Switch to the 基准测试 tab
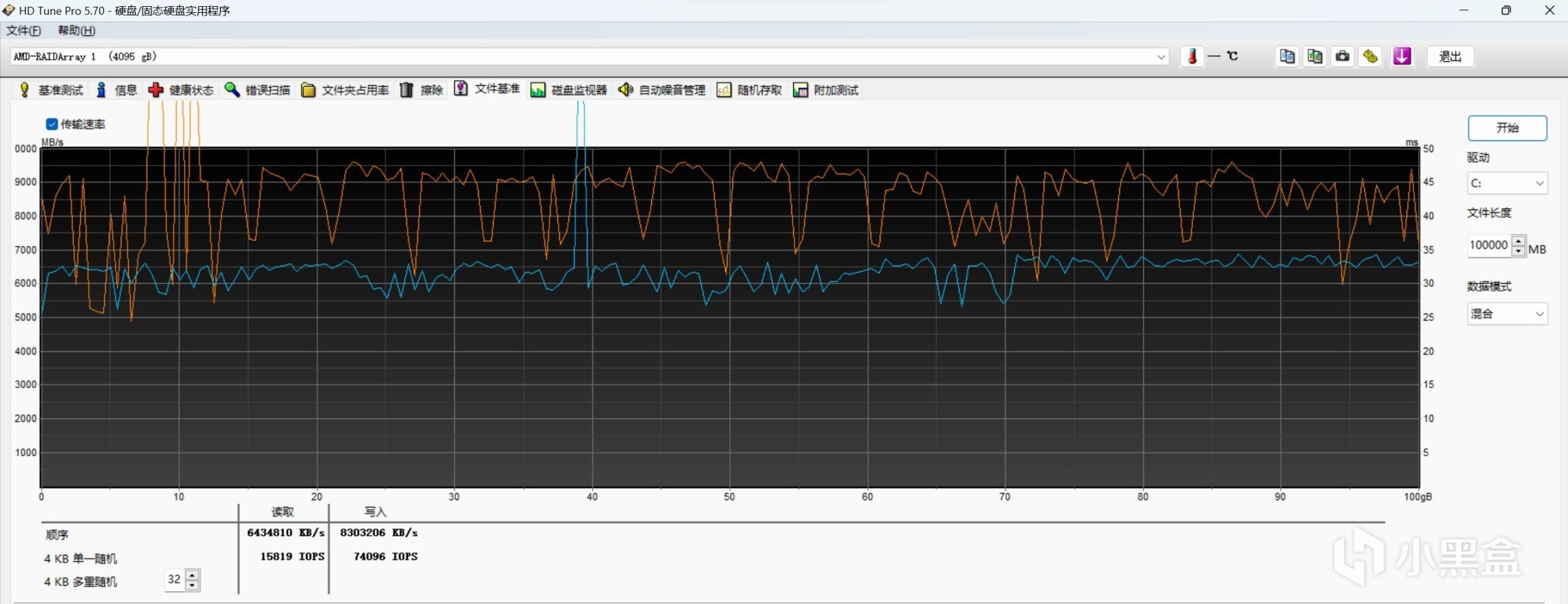This screenshot has width=1568, height=604. (x=51, y=90)
